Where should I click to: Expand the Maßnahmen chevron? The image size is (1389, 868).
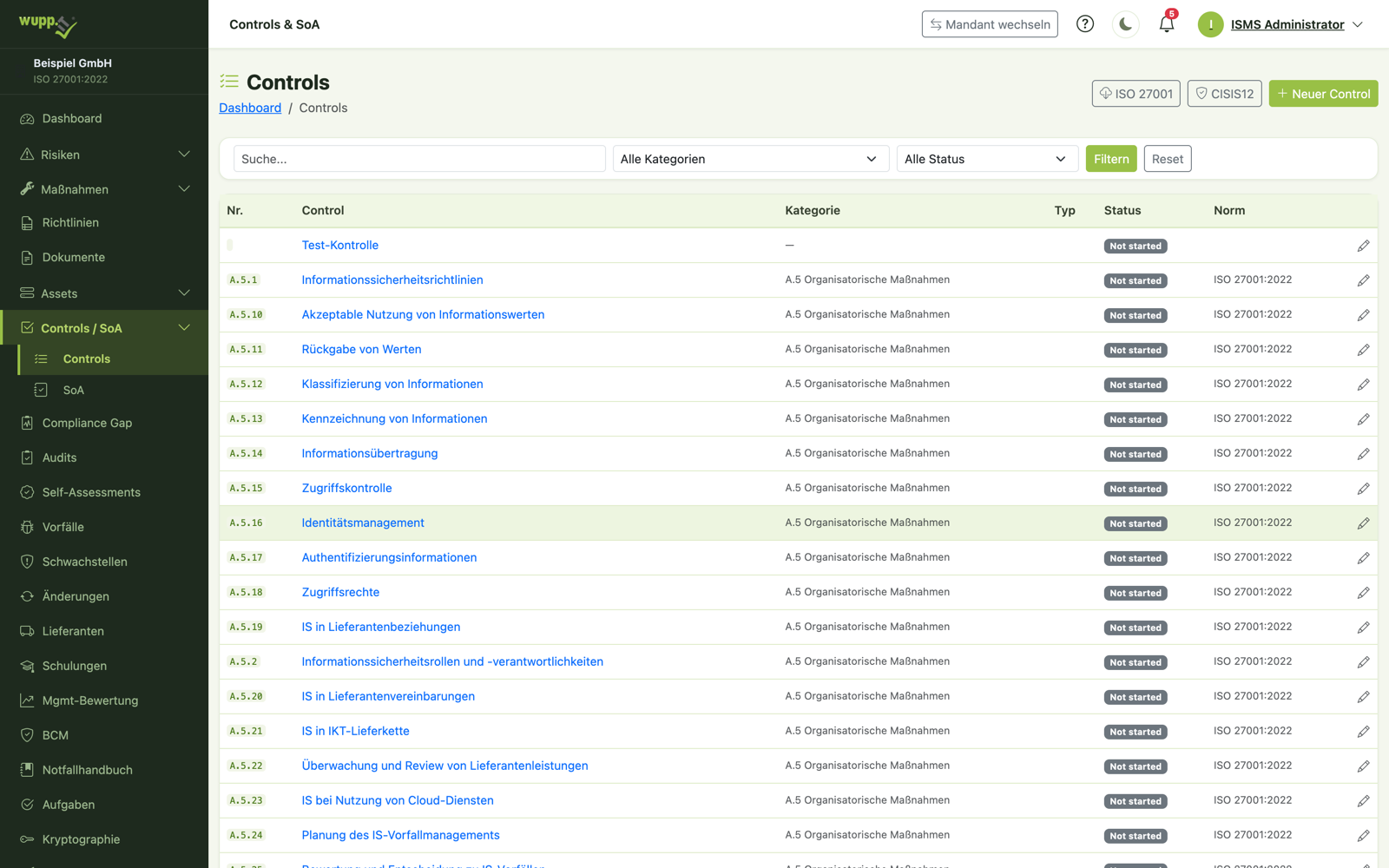(184, 189)
